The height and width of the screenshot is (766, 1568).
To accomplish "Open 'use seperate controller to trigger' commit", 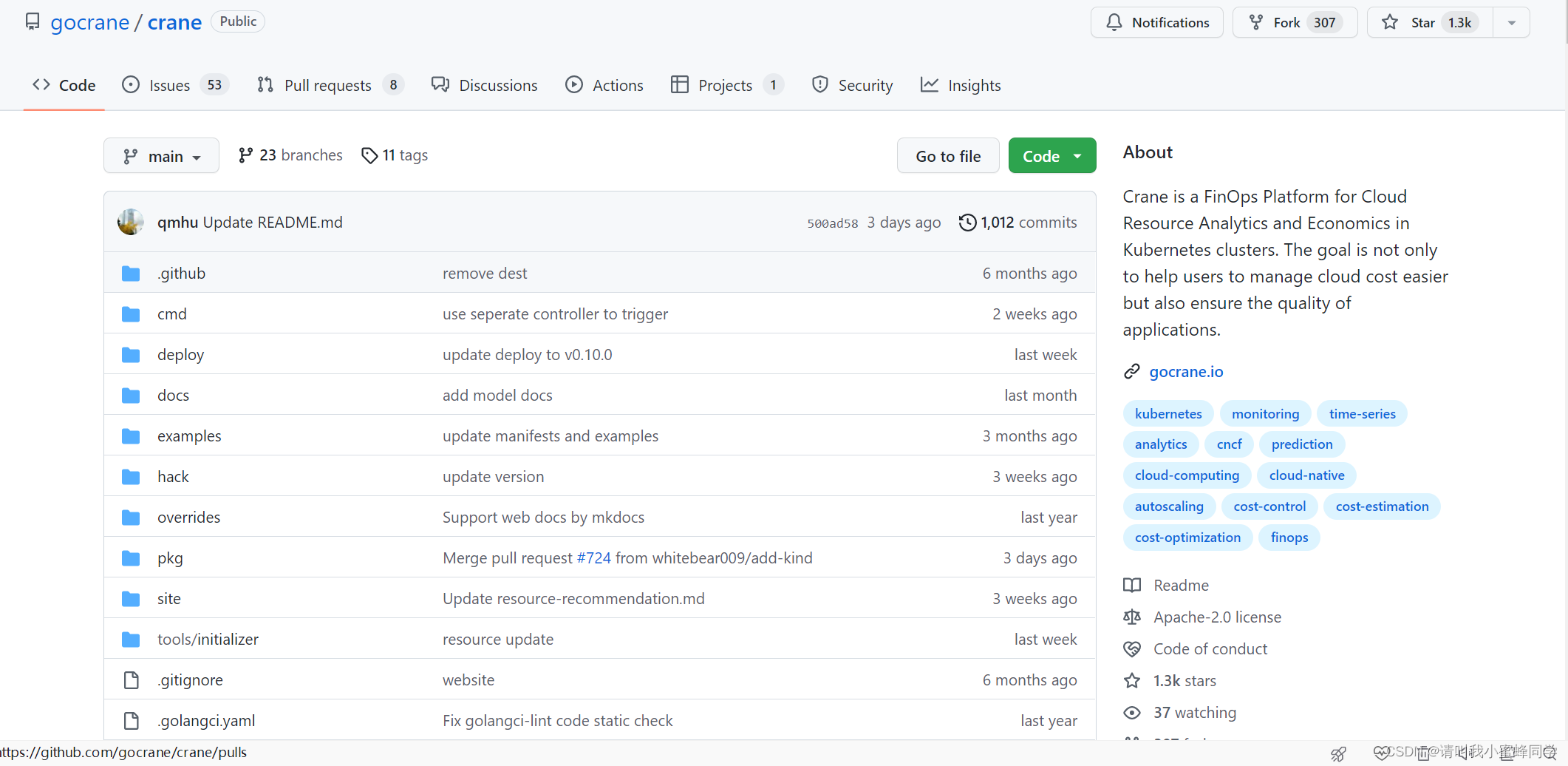I will (x=555, y=314).
